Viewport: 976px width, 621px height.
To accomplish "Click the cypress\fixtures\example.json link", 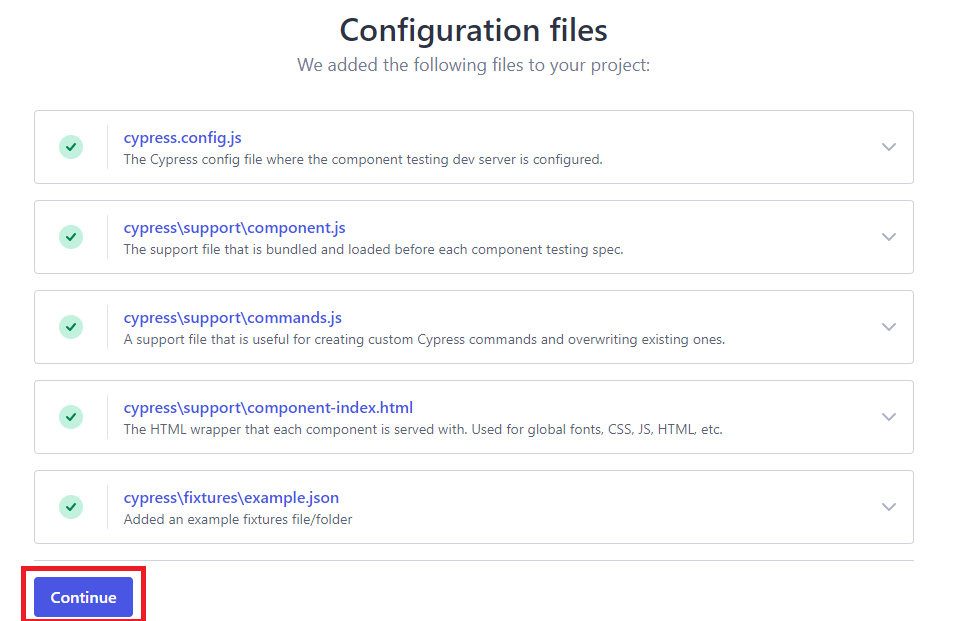I will pos(232,498).
